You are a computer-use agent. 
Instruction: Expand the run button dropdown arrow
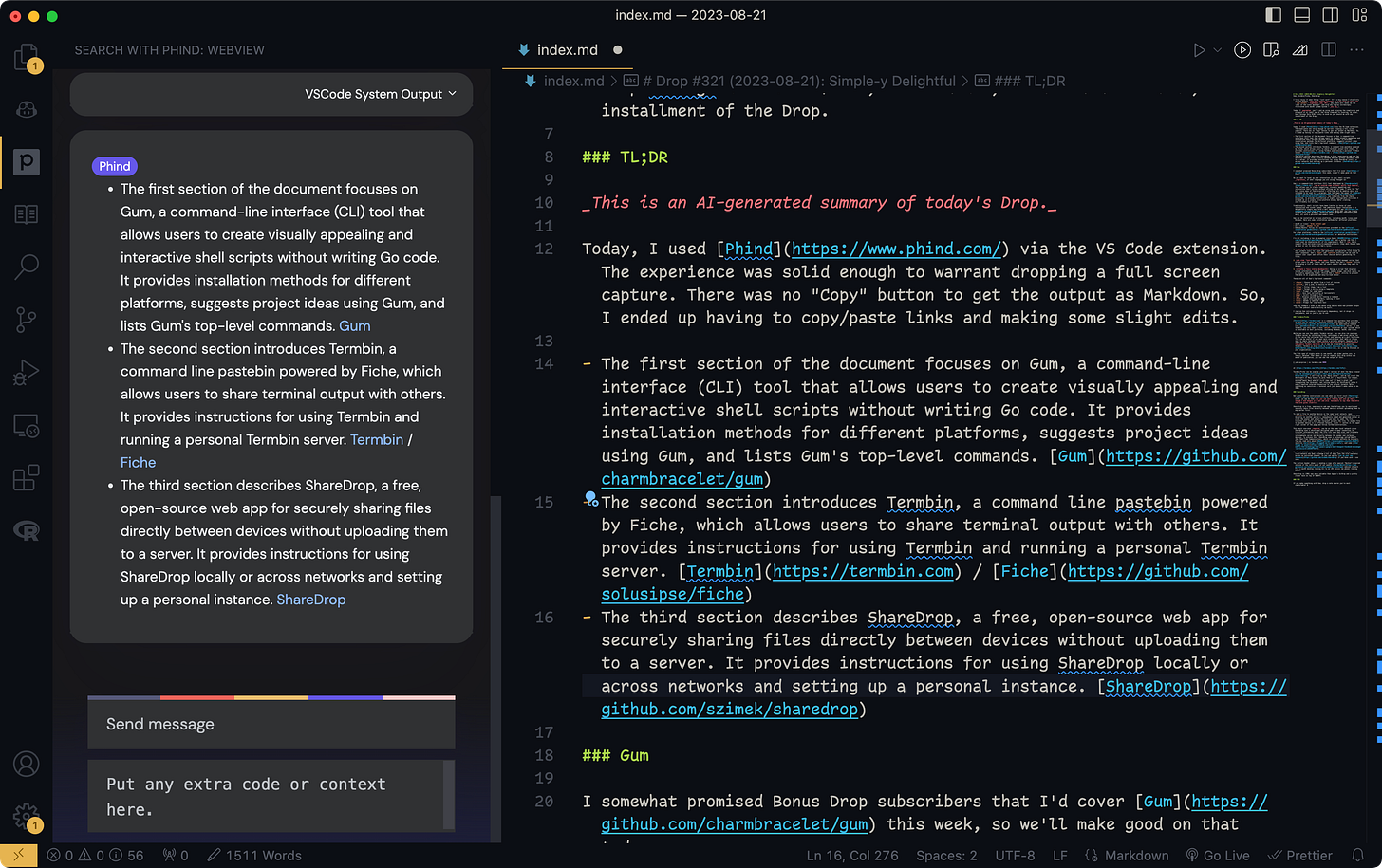pos(1217,50)
